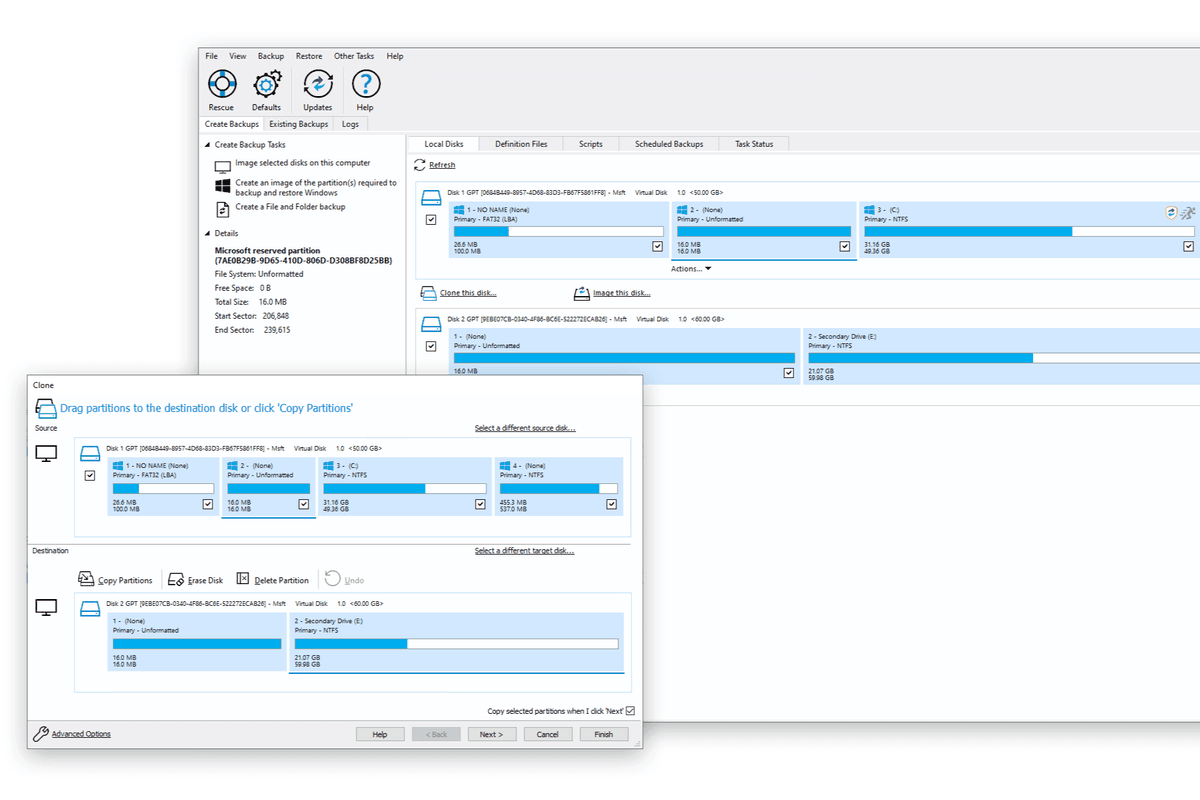The width and height of the screenshot is (1200, 800).
Task: Open the Scheduled Backups tab
Action: coord(669,144)
